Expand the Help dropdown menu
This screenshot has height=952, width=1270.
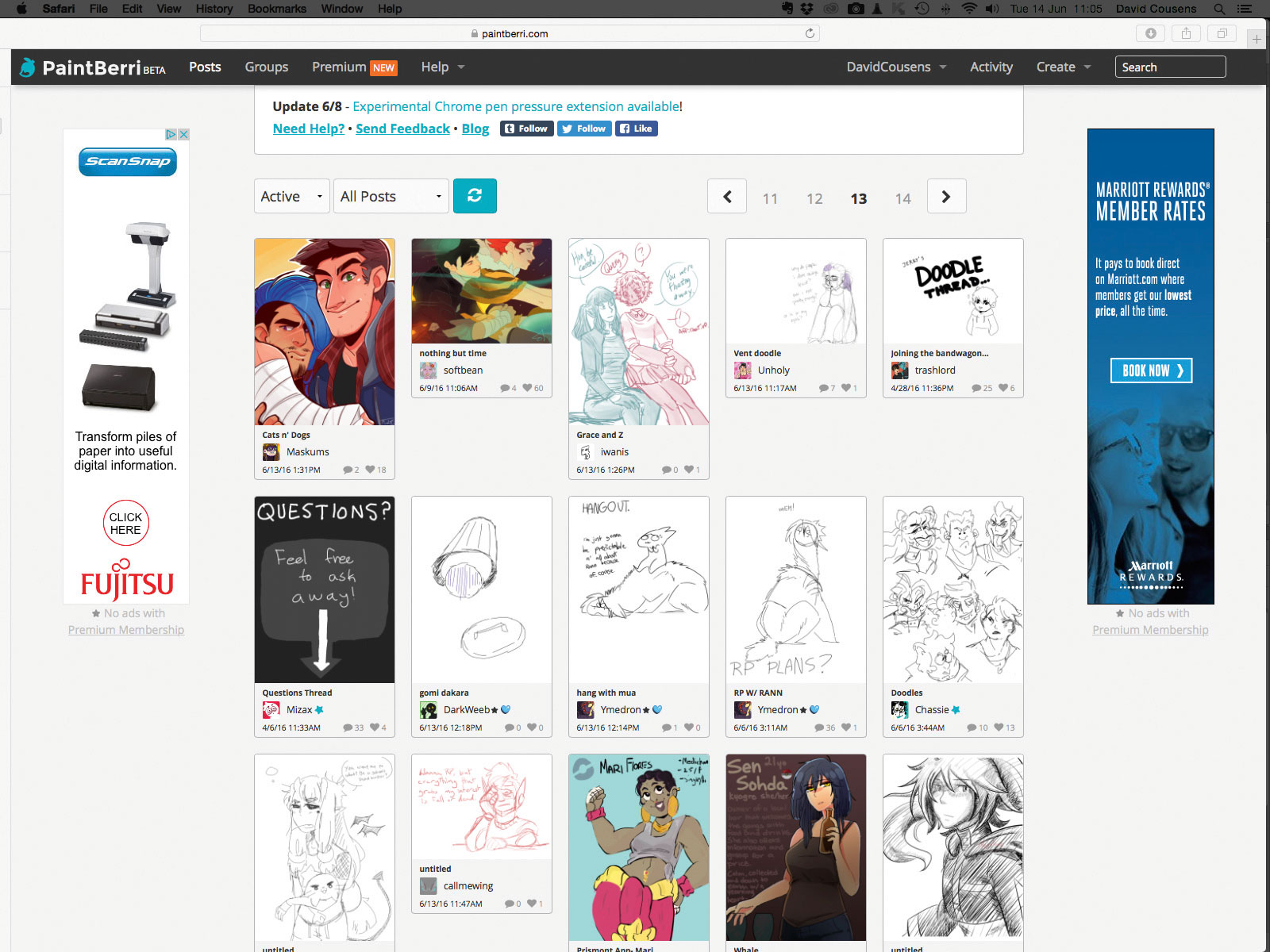coord(443,67)
